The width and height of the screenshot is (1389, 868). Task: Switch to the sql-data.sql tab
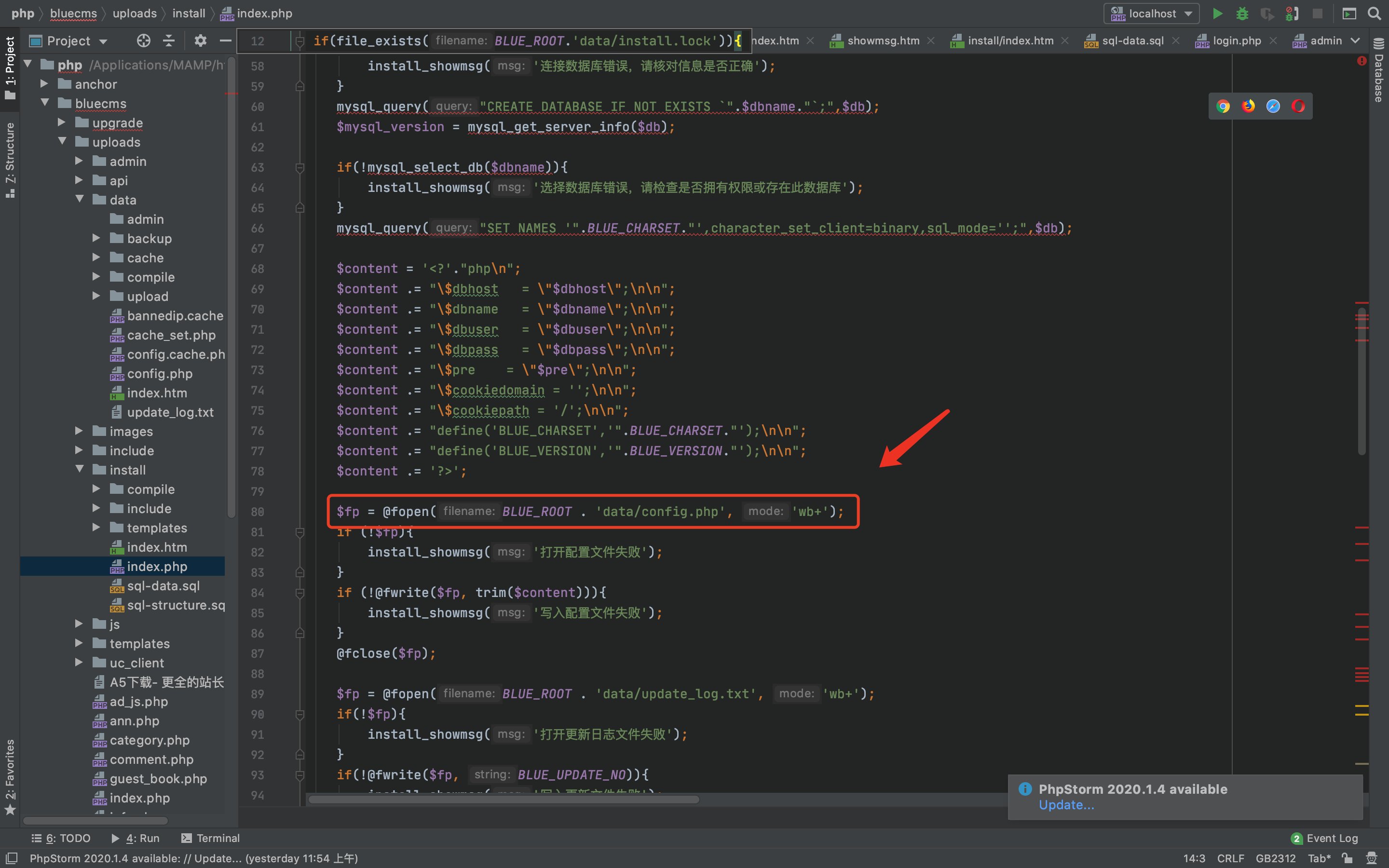tap(1132, 41)
